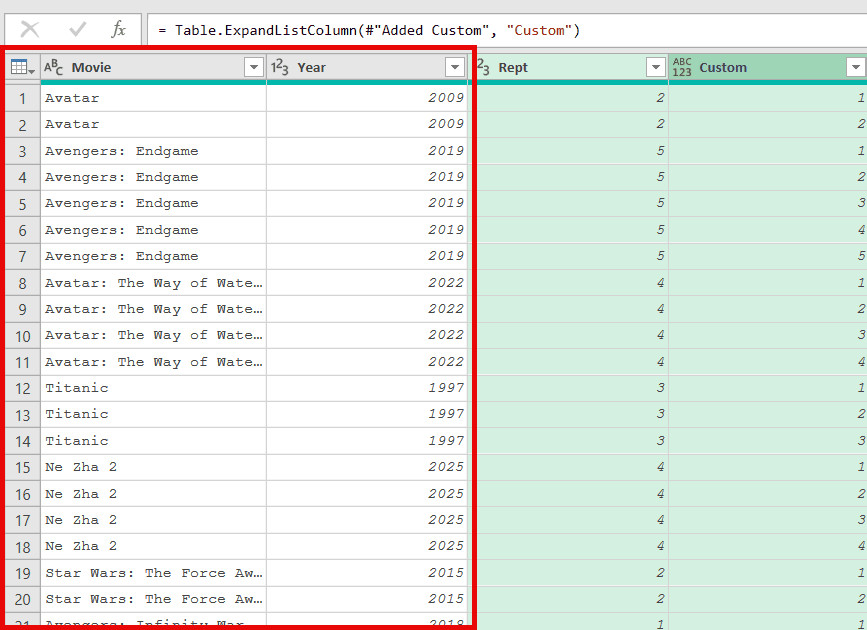Viewport: 867px width, 630px height.
Task: Confirm formula with the checkmark icon
Action: click(x=77, y=30)
